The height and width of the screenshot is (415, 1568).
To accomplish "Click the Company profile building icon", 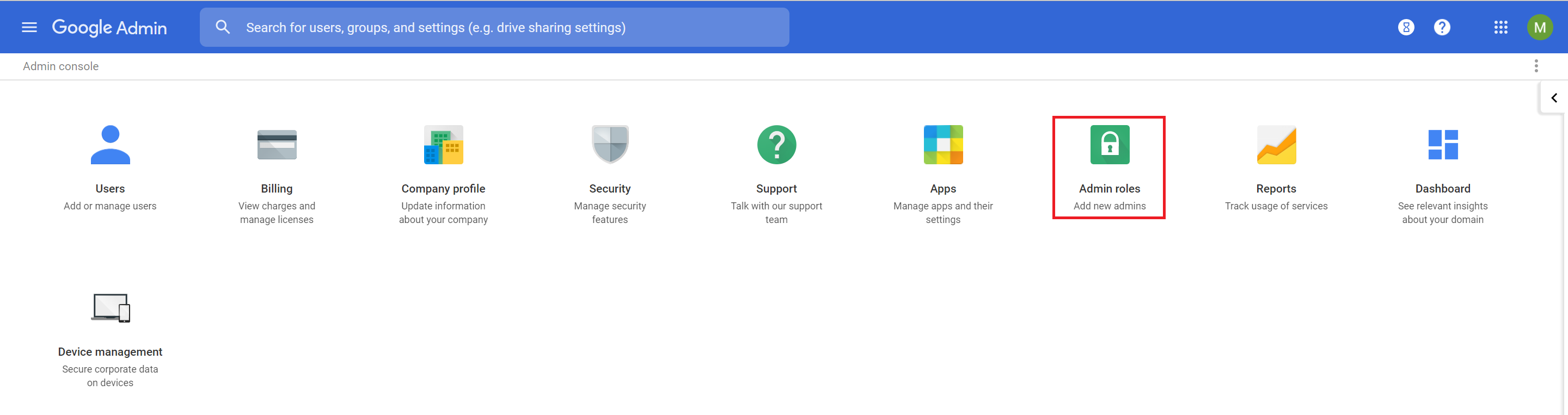I will 443,145.
